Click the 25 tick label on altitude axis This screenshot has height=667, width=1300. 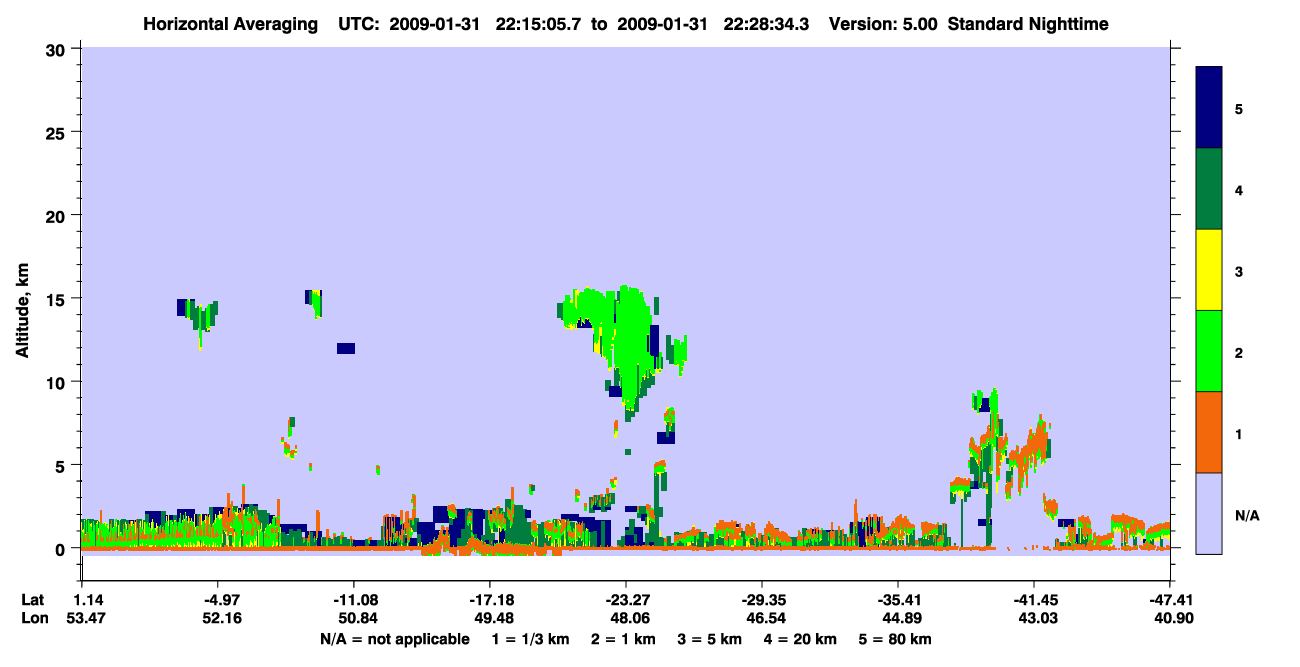[x=57, y=132]
